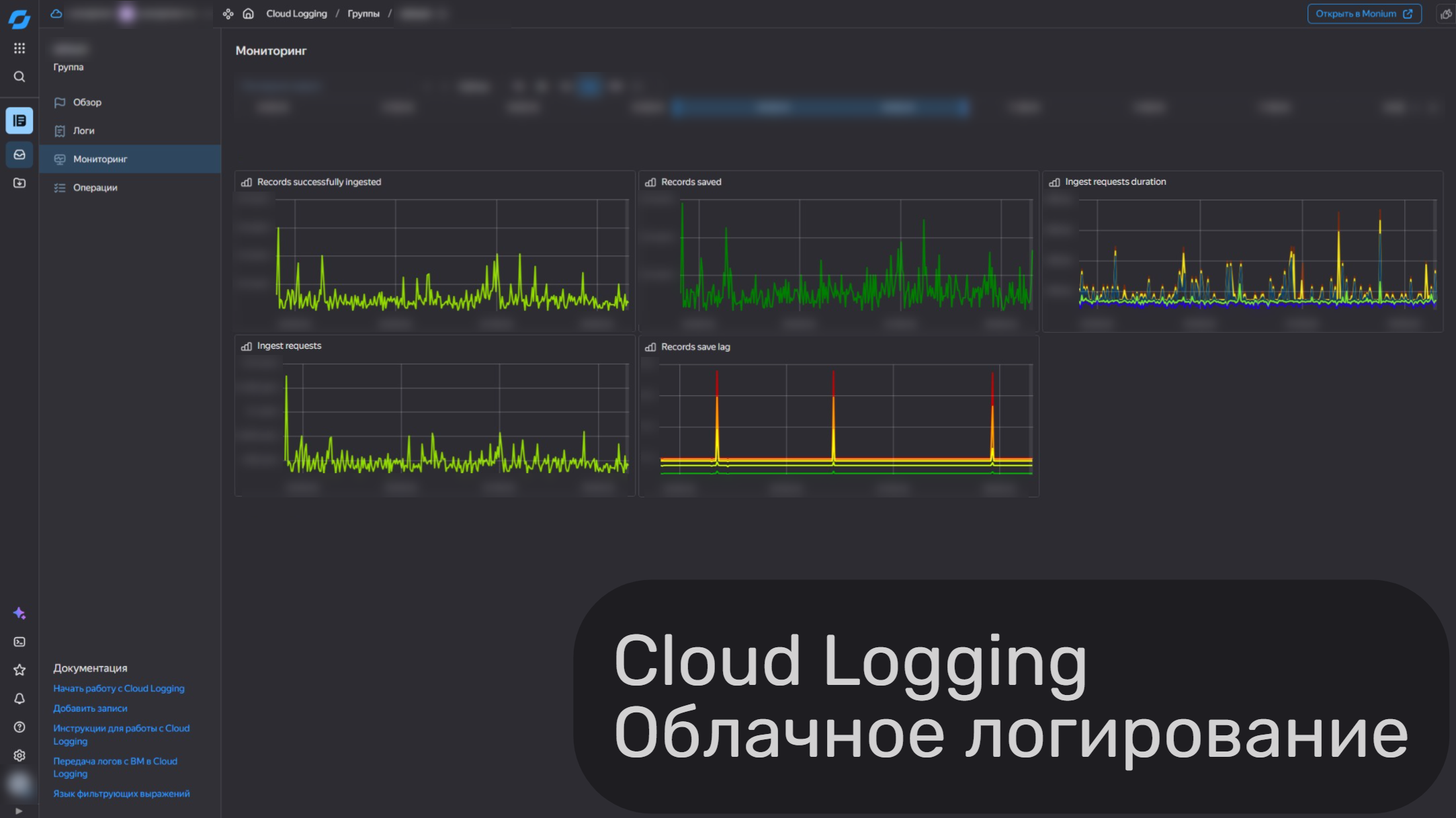Click the chart icon beside Records saved

[650, 182]
